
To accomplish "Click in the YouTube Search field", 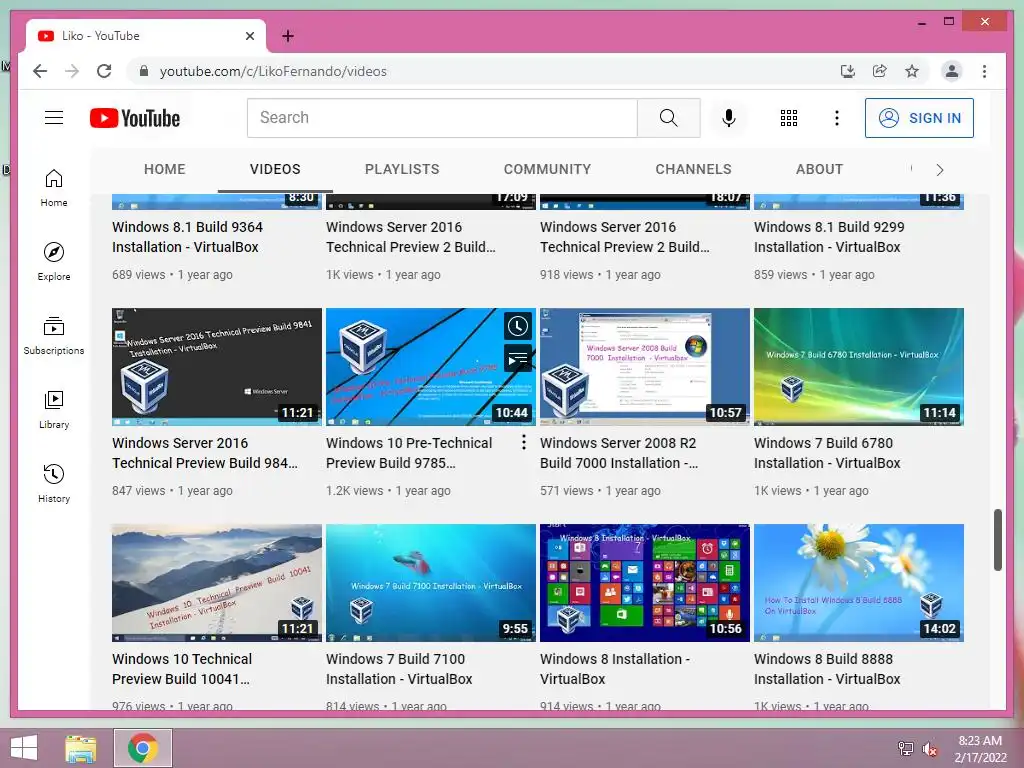I will (442, 118).
